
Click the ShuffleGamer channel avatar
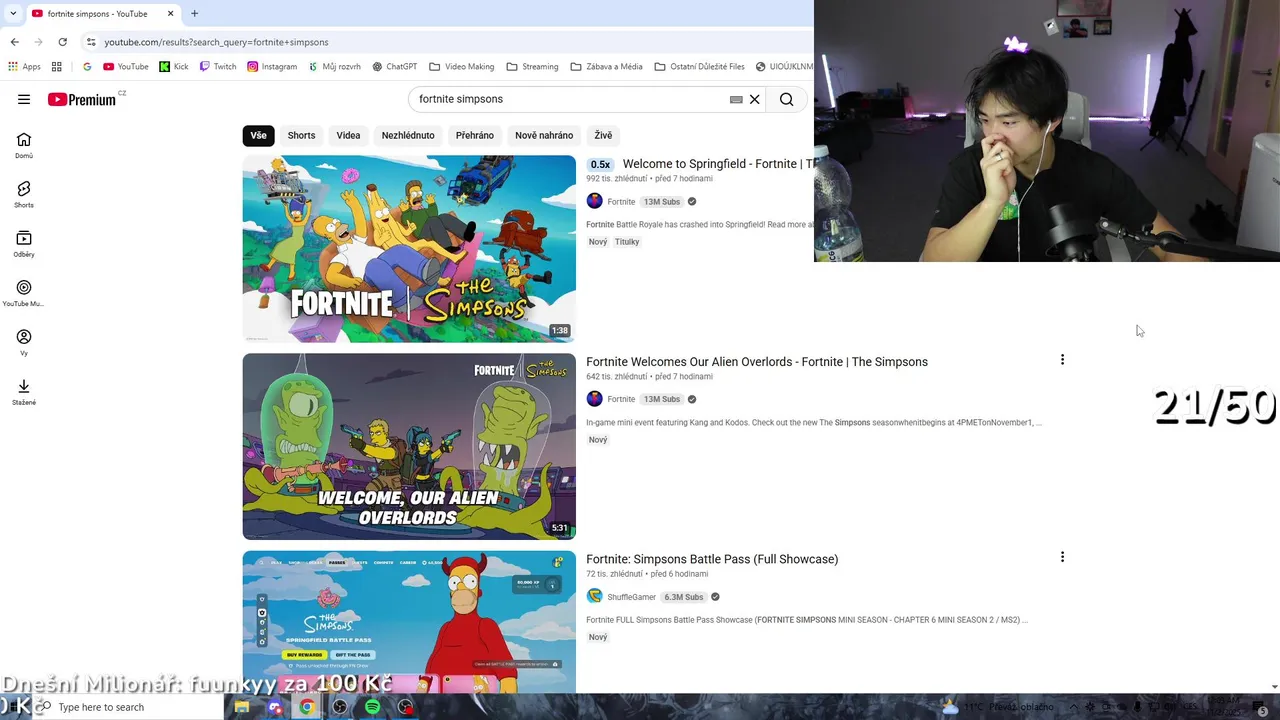point(595,597)
